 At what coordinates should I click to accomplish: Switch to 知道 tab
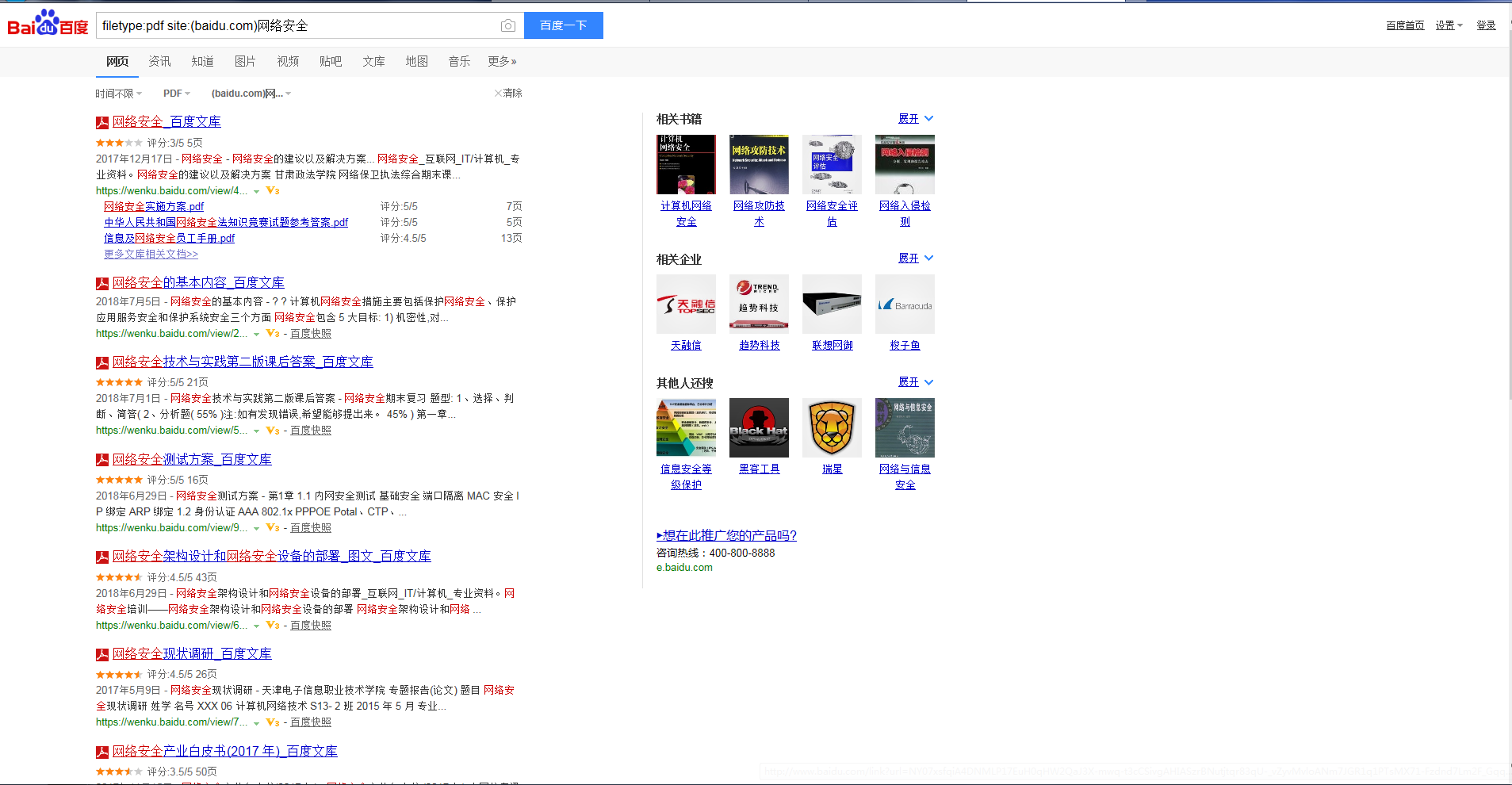pyautogui.click(x=202, y=61)
